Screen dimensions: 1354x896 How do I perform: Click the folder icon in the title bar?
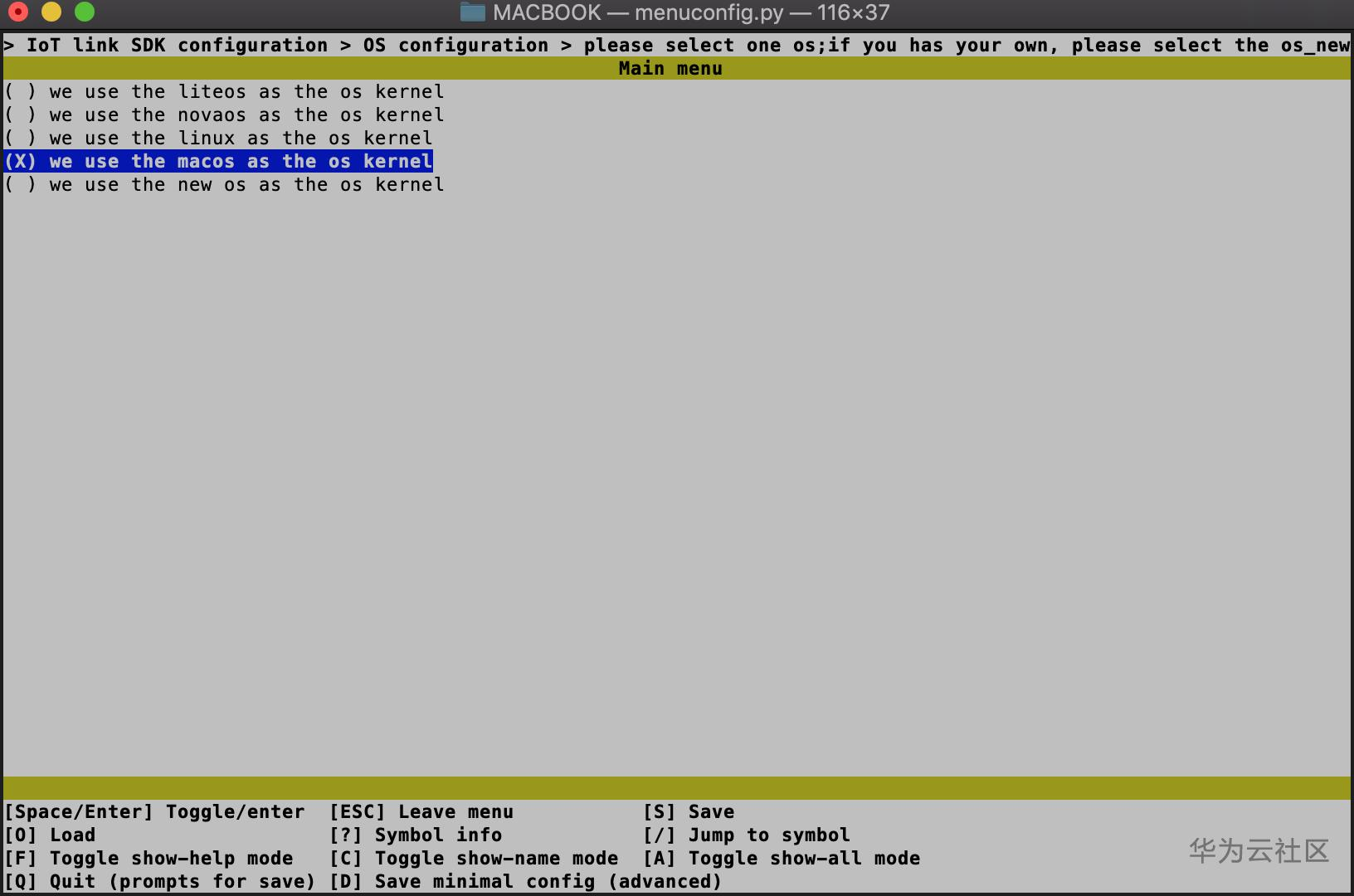473,12
